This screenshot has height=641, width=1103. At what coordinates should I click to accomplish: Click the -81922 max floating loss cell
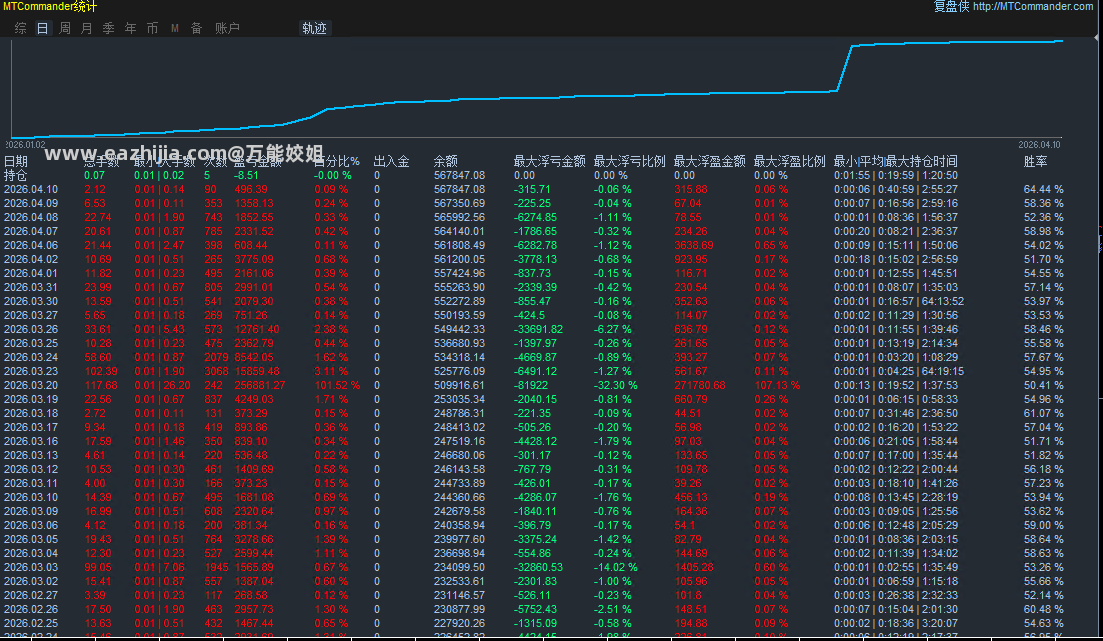pyautogui.click(x=531, y=385)
